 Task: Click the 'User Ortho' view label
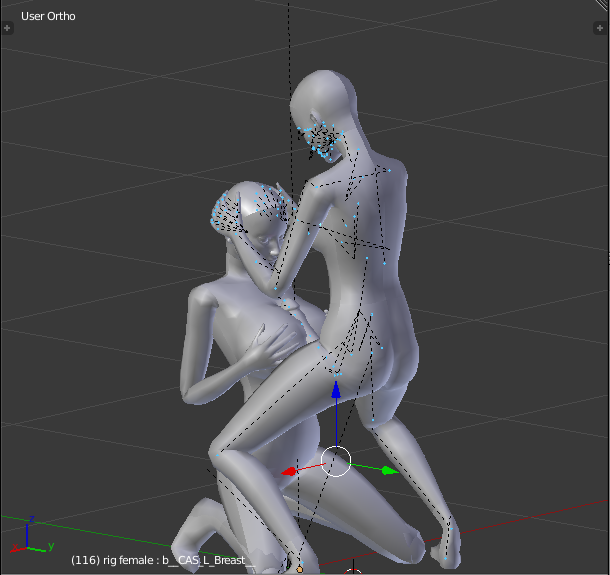coord(48,16)
